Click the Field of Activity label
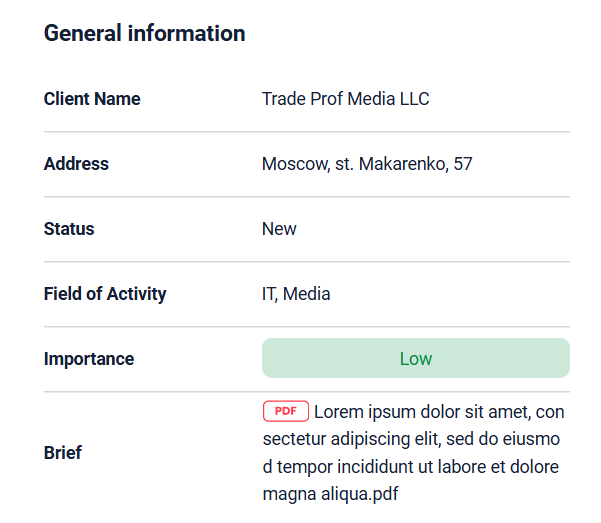601x523 pixels. (105, 294)
